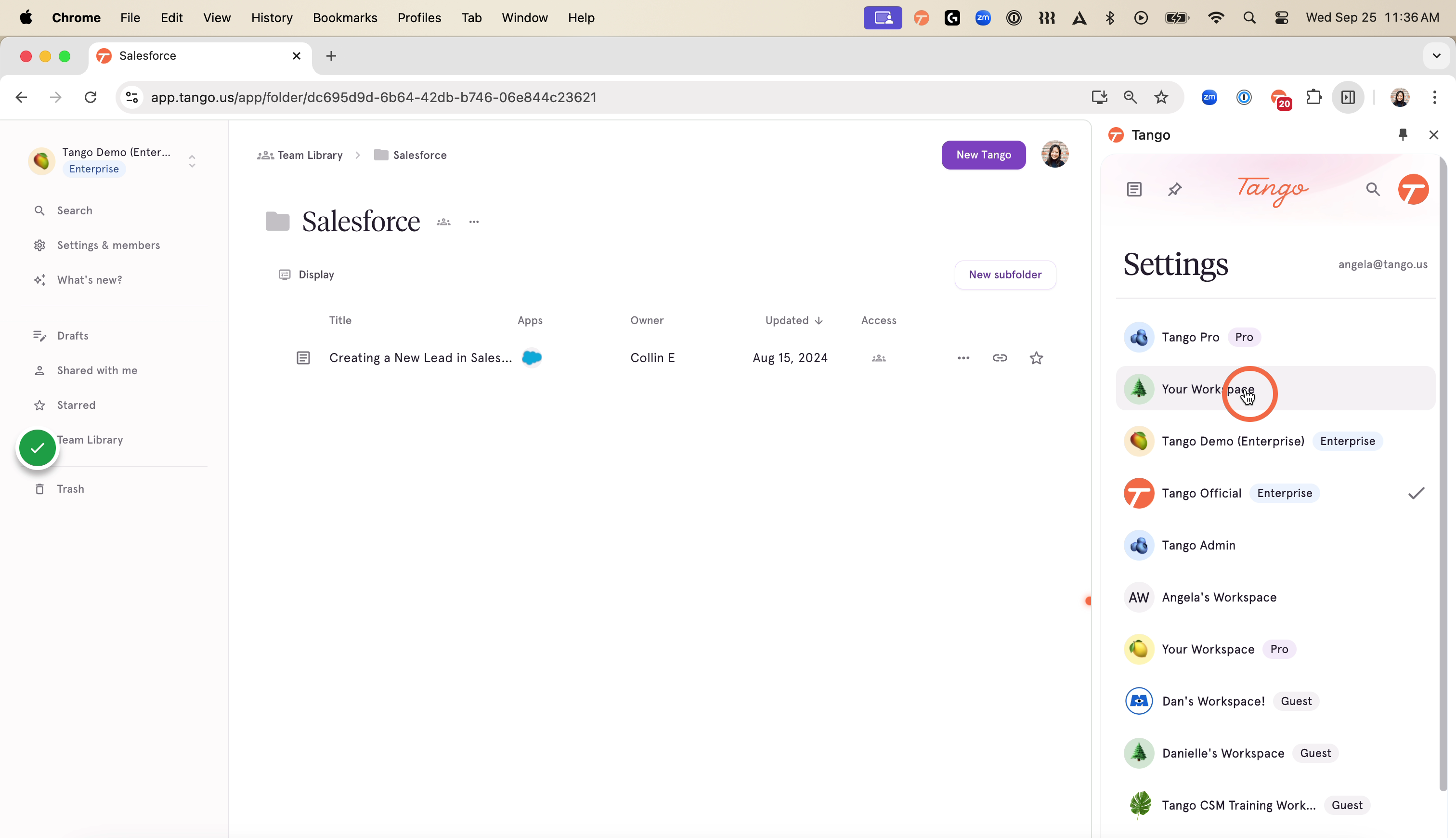Open the Chrome three-dot menu

pyautogui.click(x=1435, y=97)
